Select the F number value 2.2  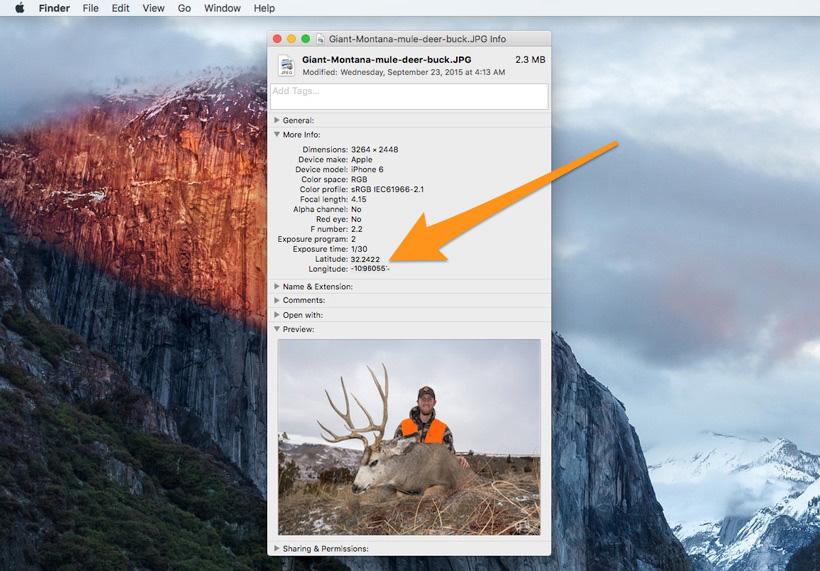coord(357,229)
